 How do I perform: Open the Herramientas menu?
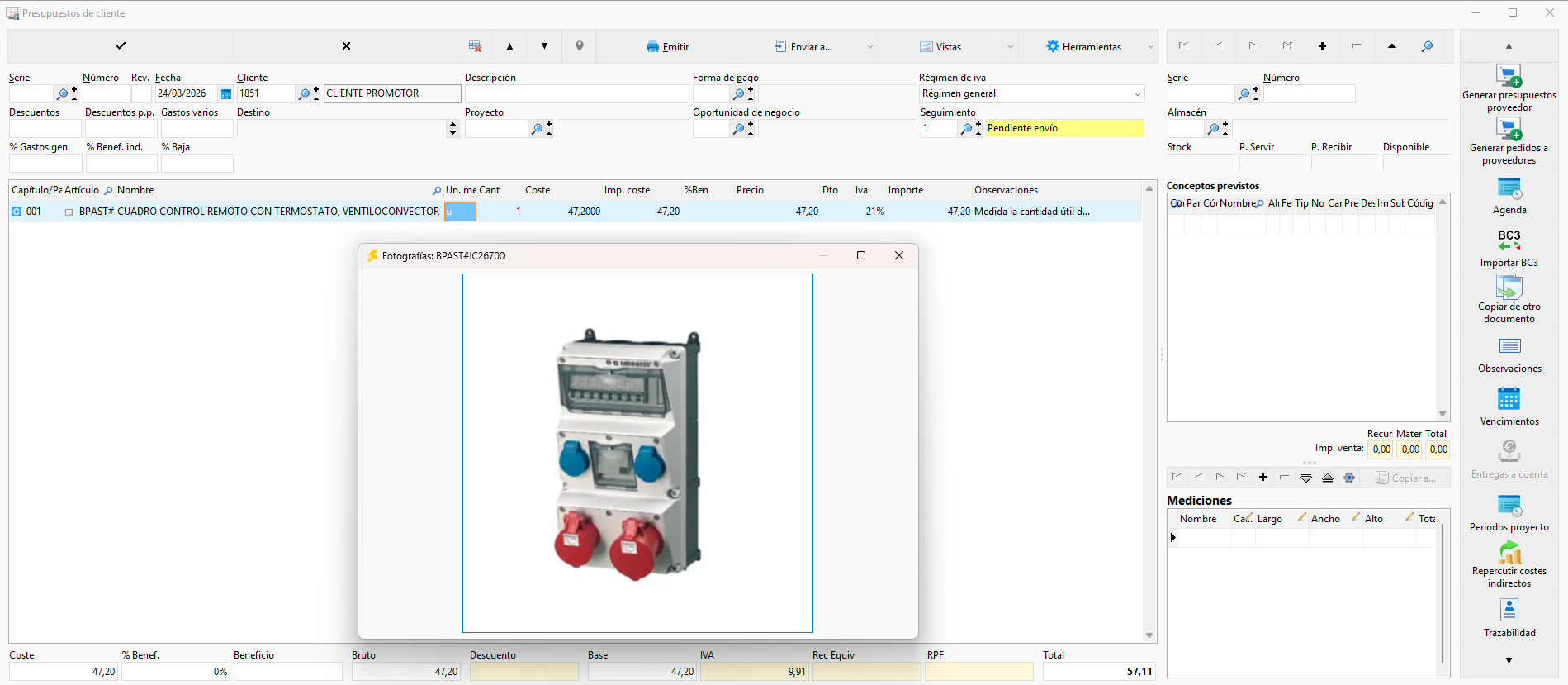(x=1083, y=47)
